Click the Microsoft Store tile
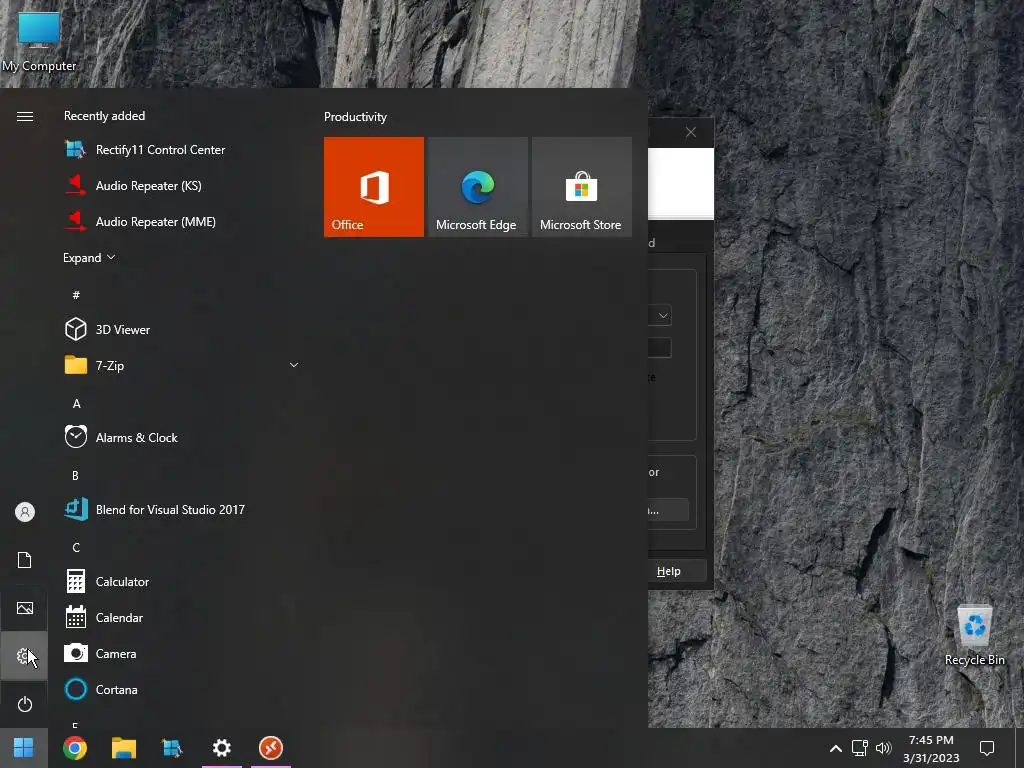1024x768 pixels. pyautogui.click(x=582, y=187)
